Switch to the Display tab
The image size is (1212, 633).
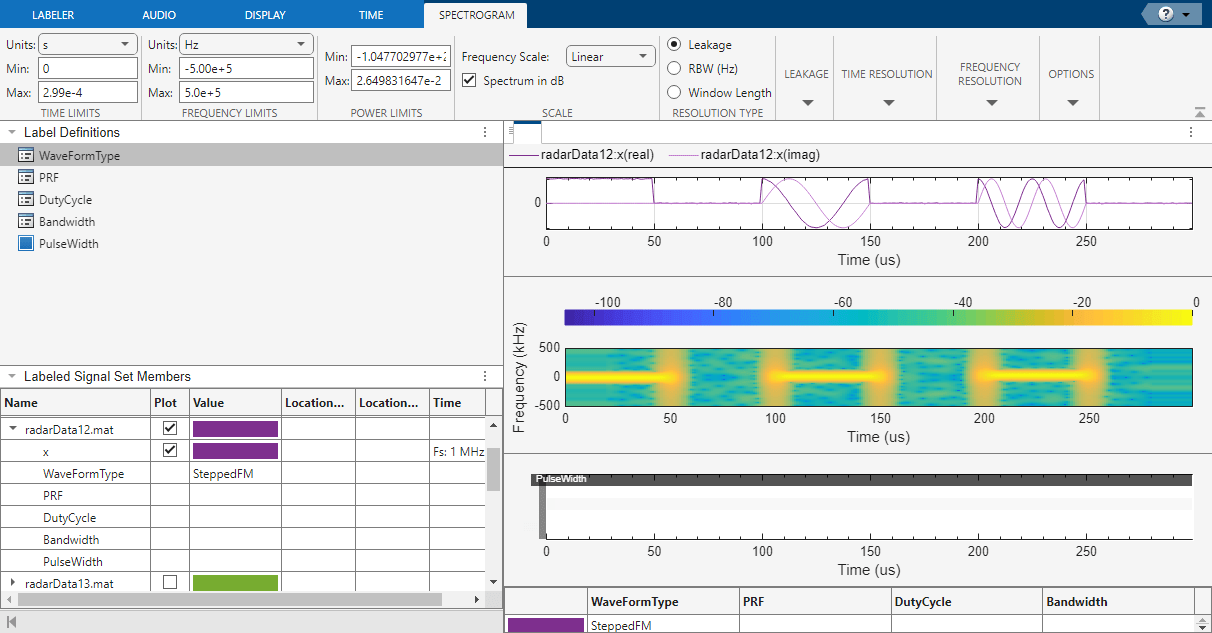(x=264, y=15)
